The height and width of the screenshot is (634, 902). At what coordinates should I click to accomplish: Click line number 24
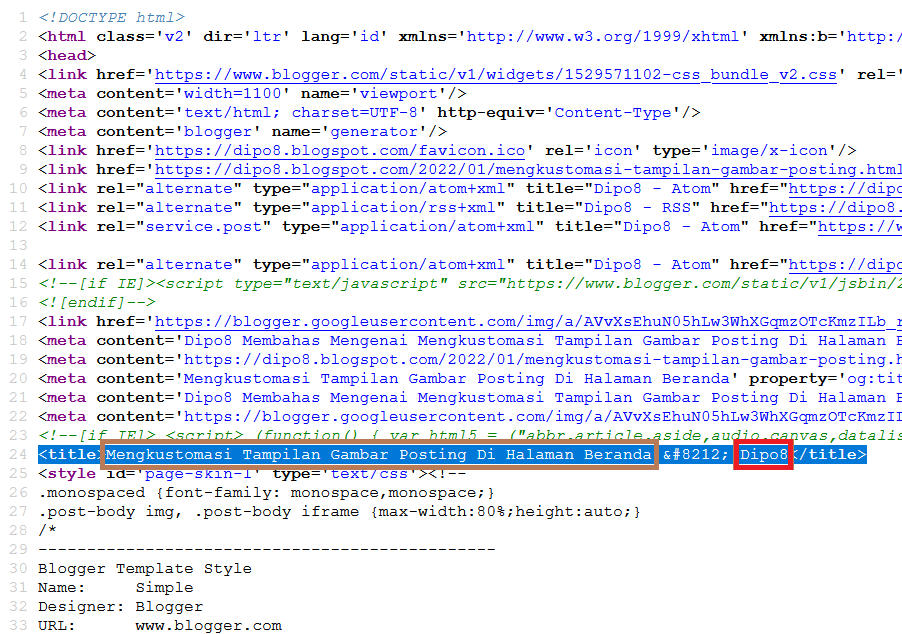18,455
